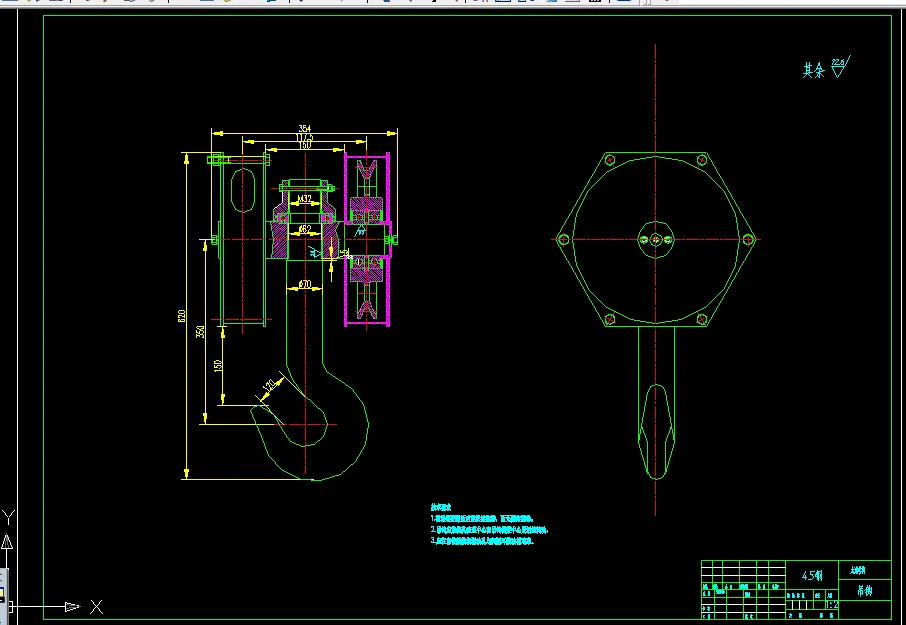Image resolution: width=906 pixels, height=625 pixels.
Task: Pick the "ø62" diameter dimension
Action: click(x=305, y=229)
